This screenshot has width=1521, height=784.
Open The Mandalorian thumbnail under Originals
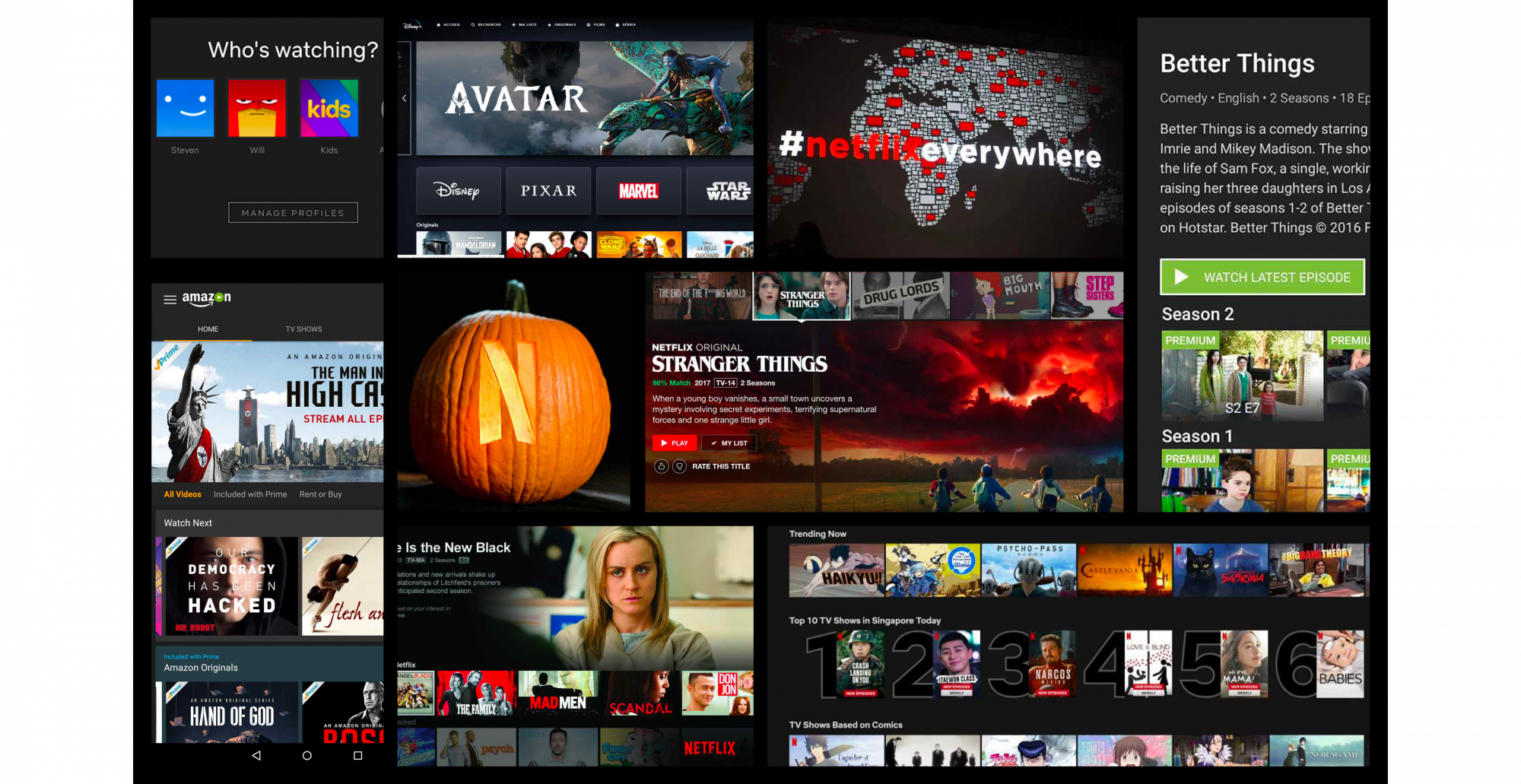coord(459,244)
